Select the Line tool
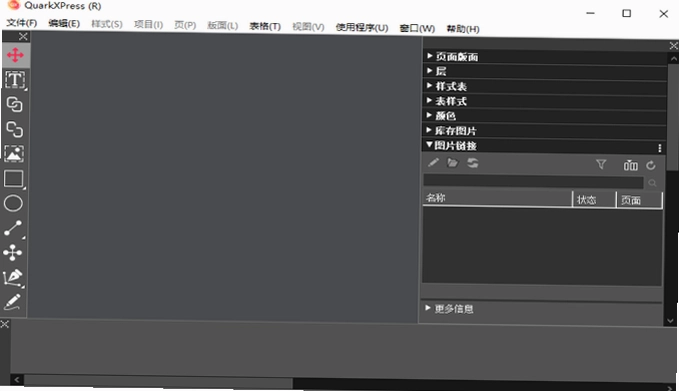Image resolution: width=679 pixels, height=391 pixels. [13, 228]
